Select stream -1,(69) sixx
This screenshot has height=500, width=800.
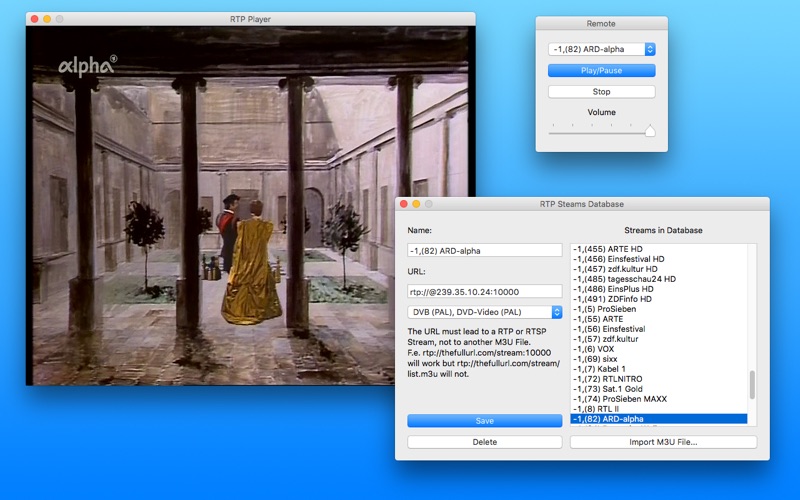659,359
